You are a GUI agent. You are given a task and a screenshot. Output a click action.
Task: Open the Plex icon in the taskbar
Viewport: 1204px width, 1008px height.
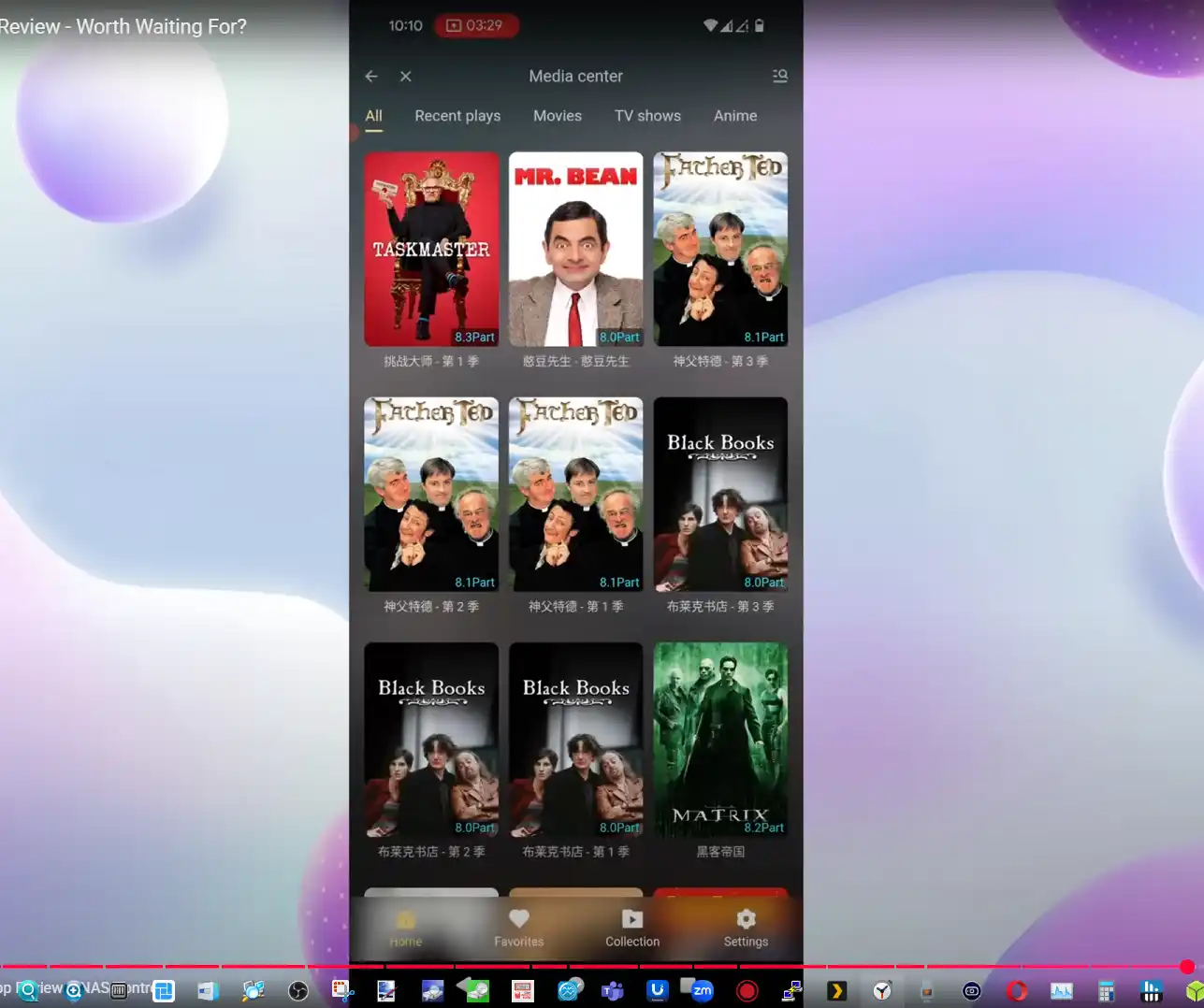pyautogui.click(x=837, y=991)
